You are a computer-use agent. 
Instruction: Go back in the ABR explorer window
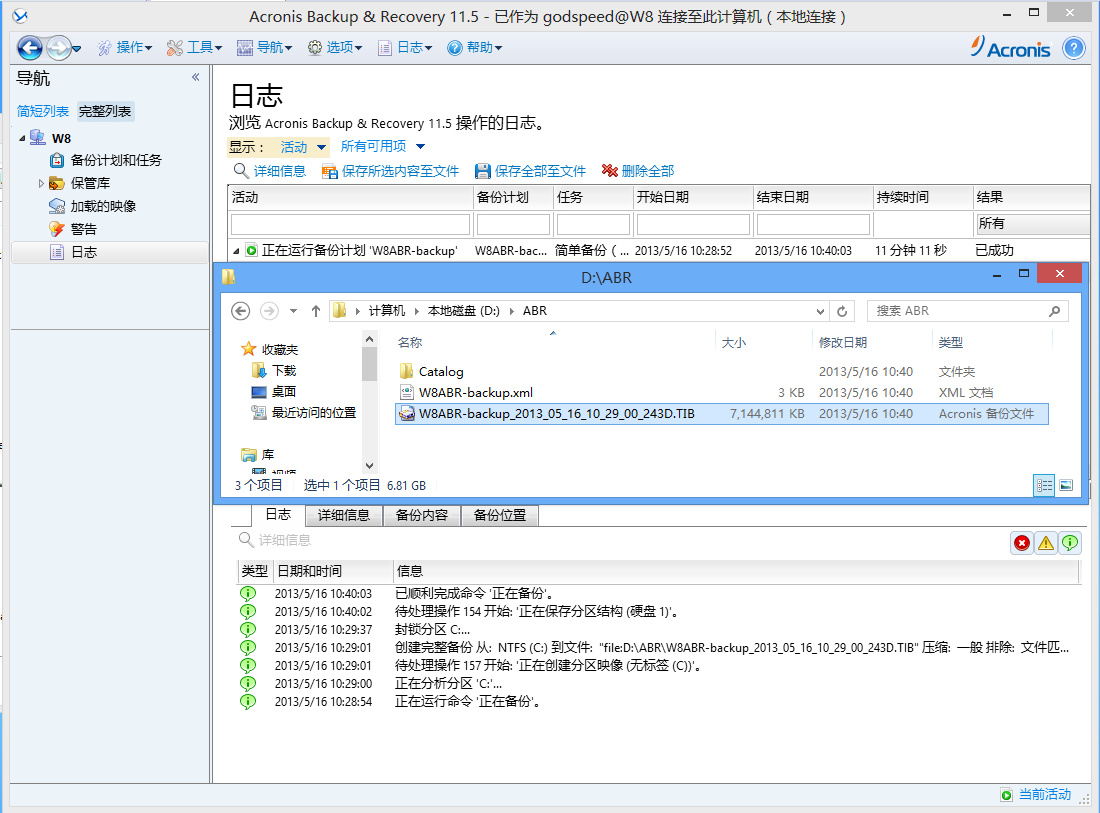point(241,311)
